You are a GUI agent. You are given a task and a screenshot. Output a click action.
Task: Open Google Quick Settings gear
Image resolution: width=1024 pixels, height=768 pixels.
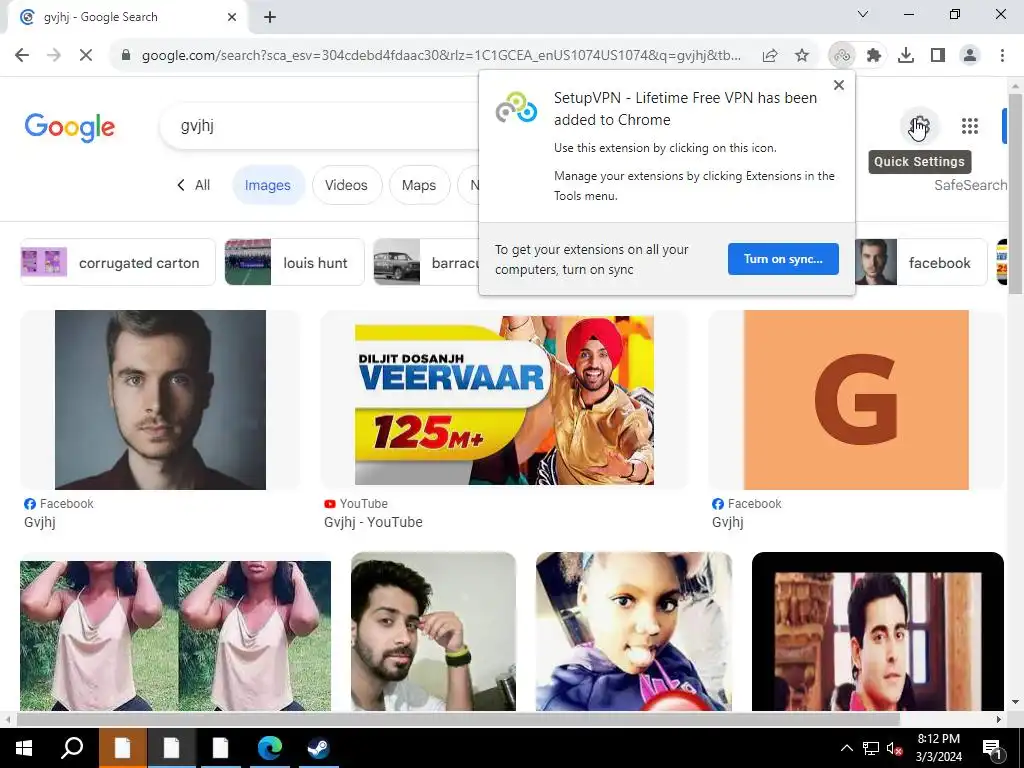[919, 126]
